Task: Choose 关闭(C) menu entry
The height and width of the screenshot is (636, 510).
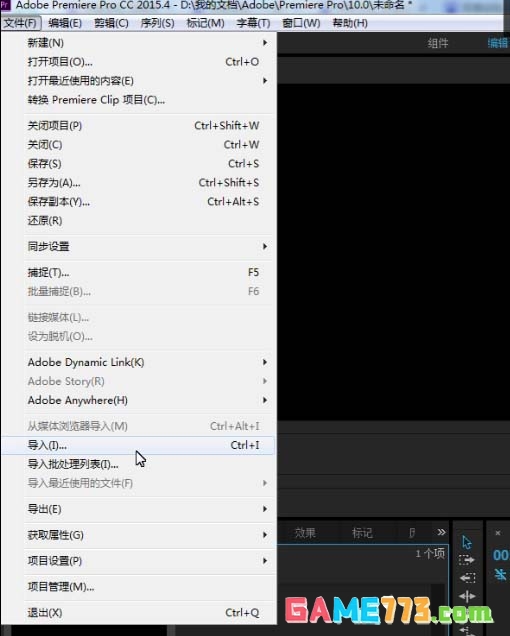Action: pos(138,144)
